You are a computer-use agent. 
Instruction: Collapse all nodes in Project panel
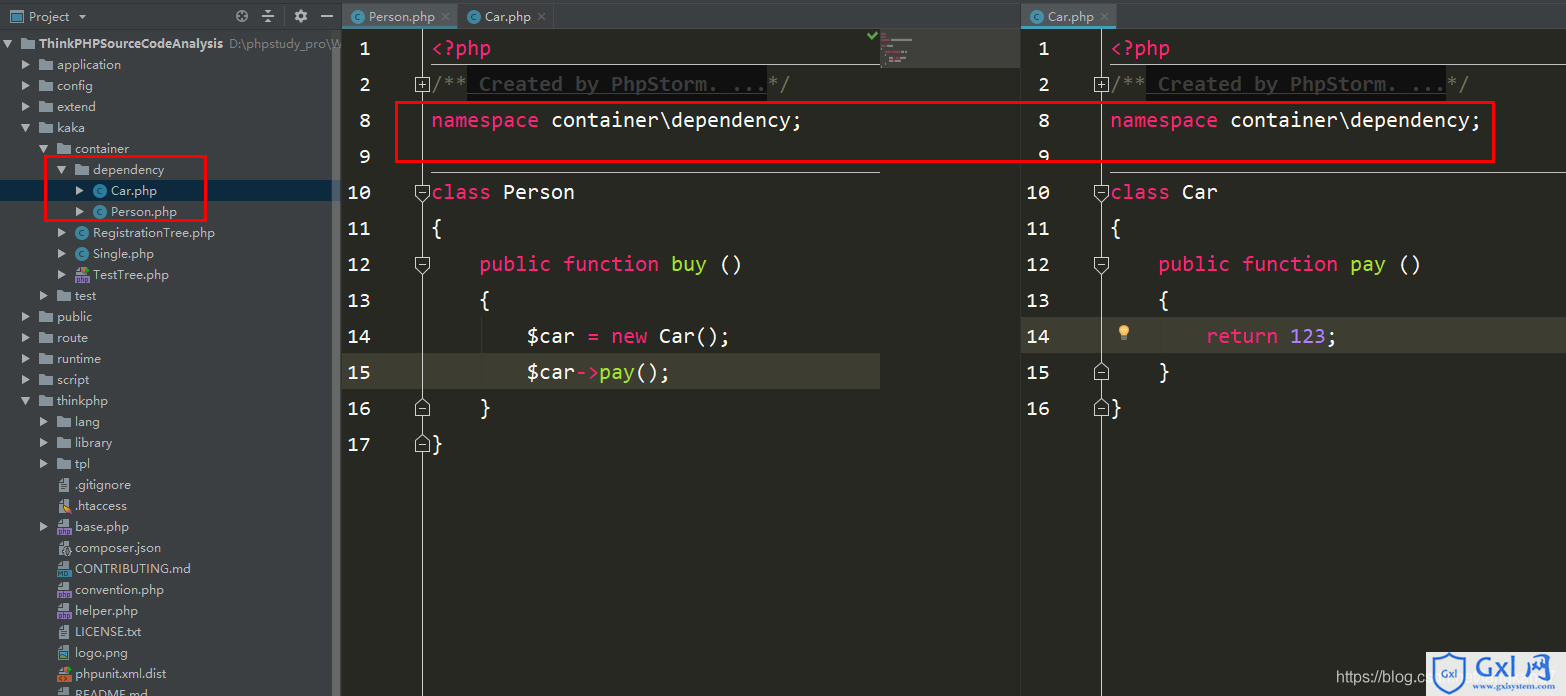pyautogui.click(x=268, y=16)
